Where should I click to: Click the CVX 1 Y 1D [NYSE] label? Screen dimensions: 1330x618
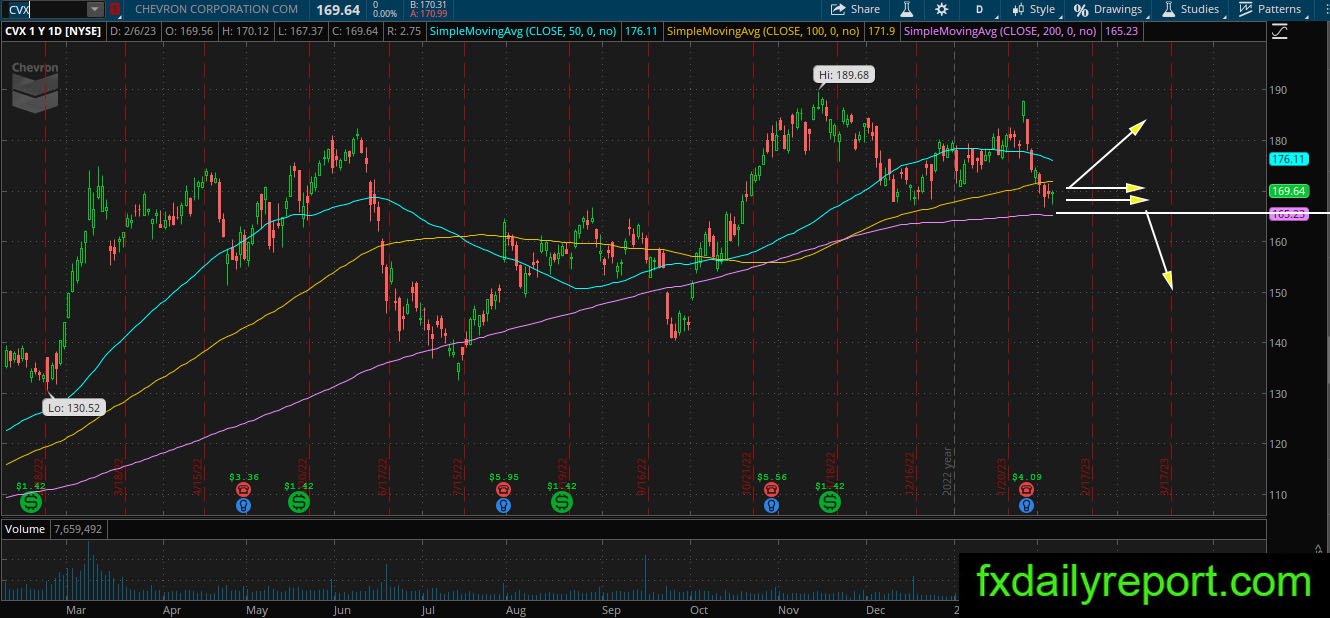[54, 32]
